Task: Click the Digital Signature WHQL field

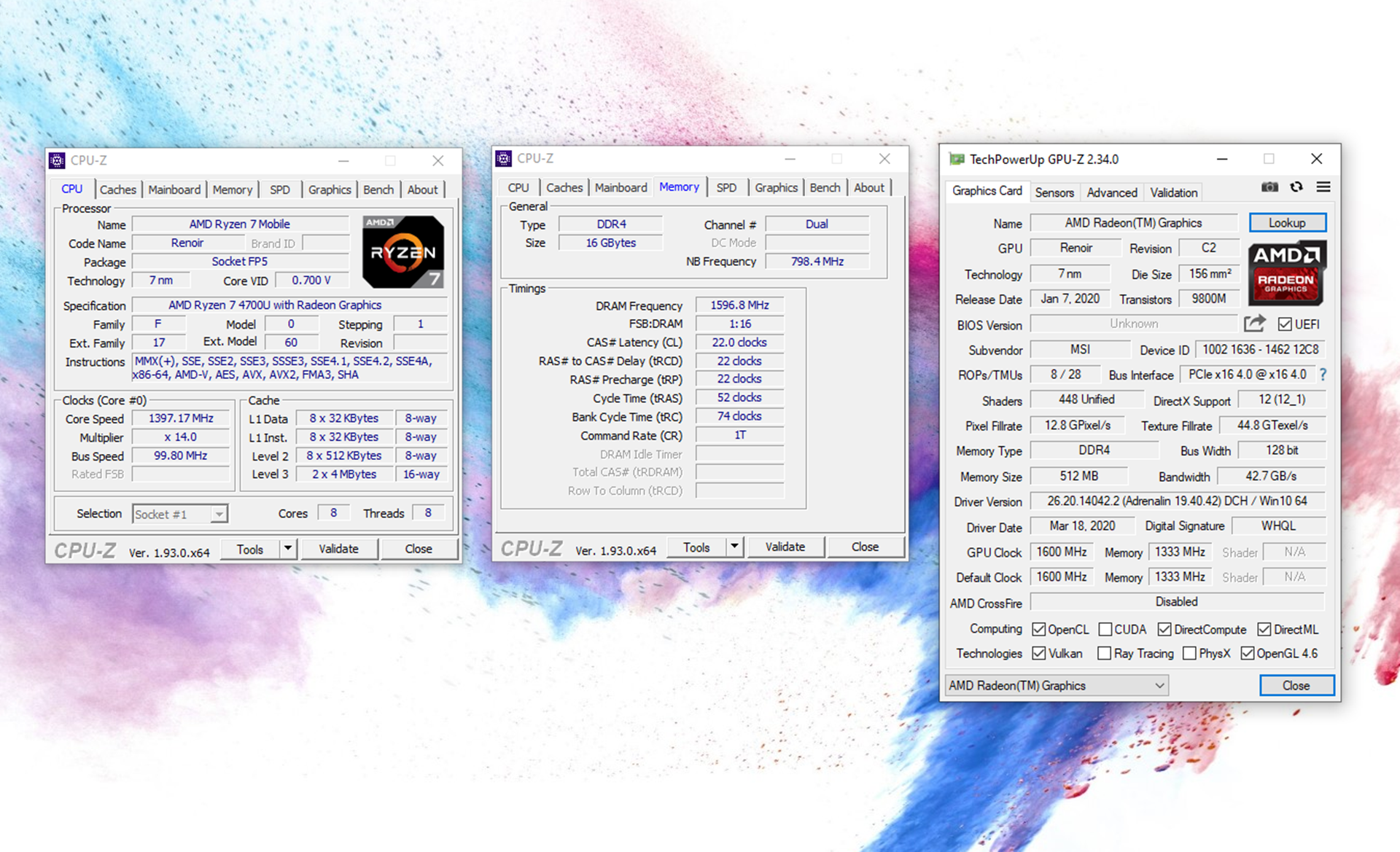Action: pos(1278,525)
